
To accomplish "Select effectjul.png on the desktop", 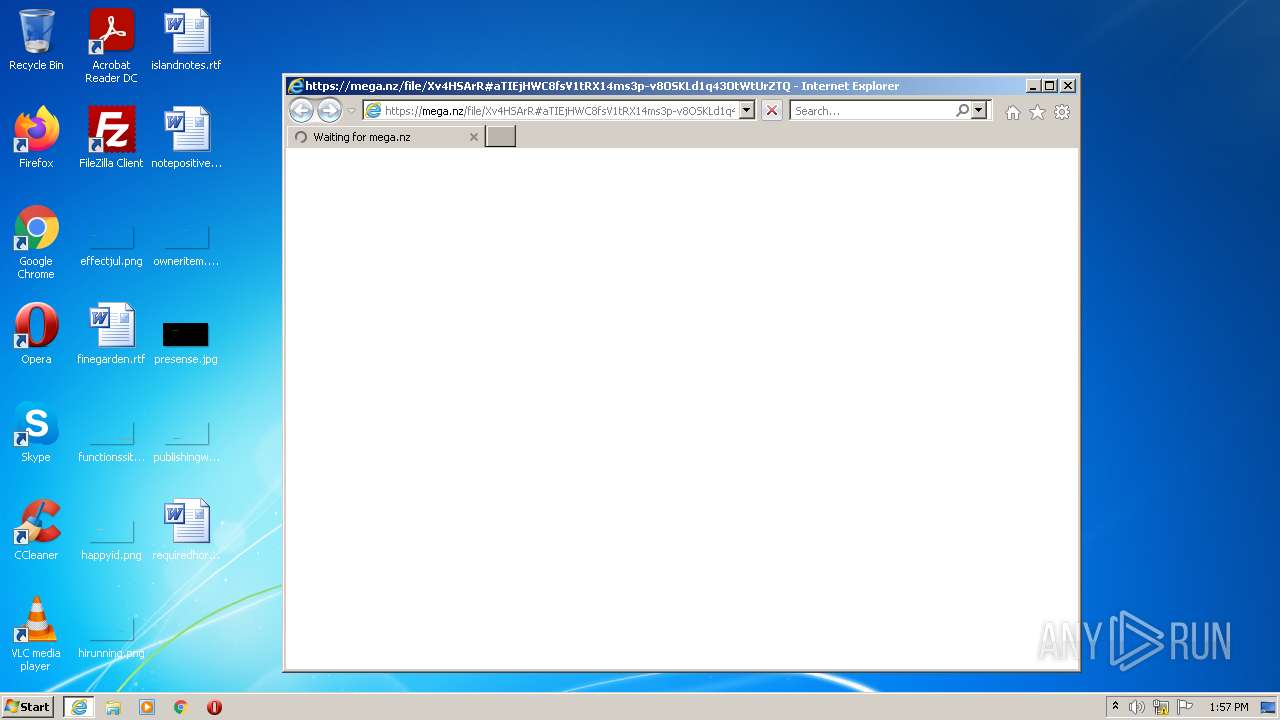I will coord(111,246).
